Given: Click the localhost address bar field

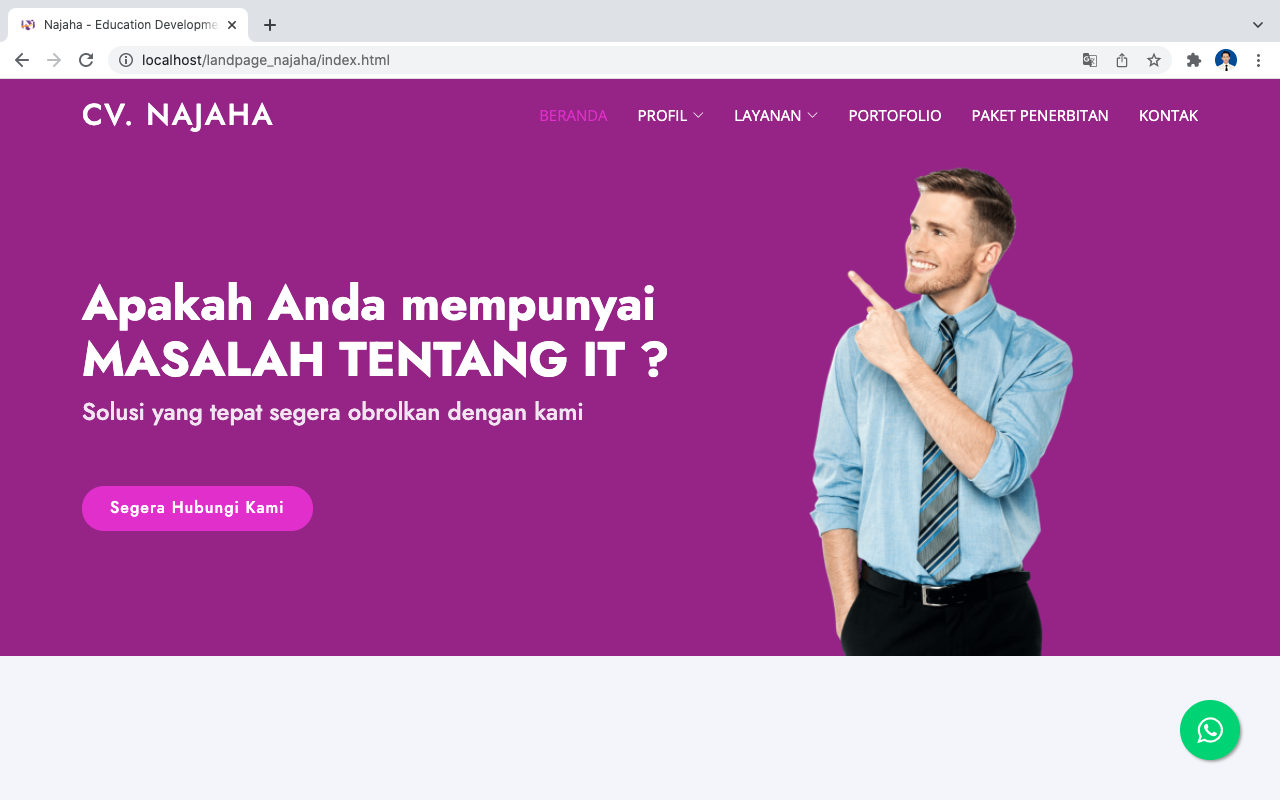Looking at the screenshot, I should click(600, 60).
